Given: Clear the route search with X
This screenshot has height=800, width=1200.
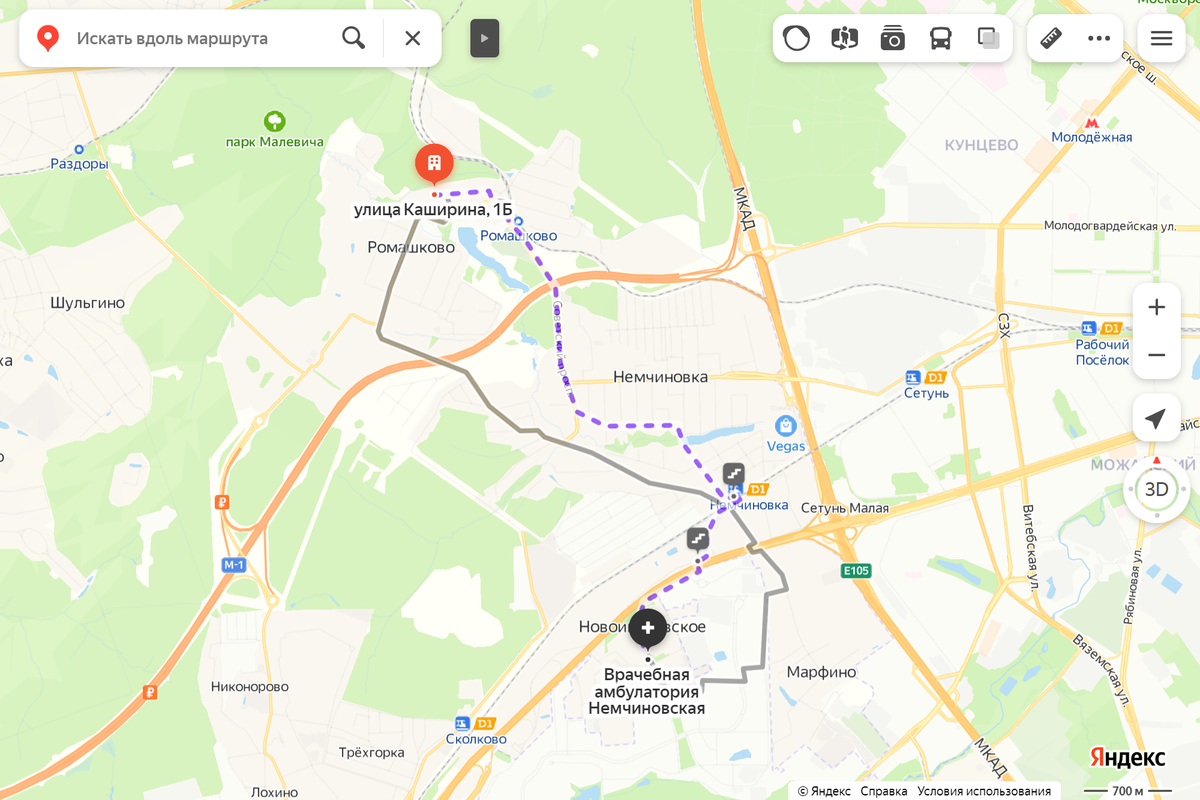Looking at the screenshot, I should [x=412, y=38].
